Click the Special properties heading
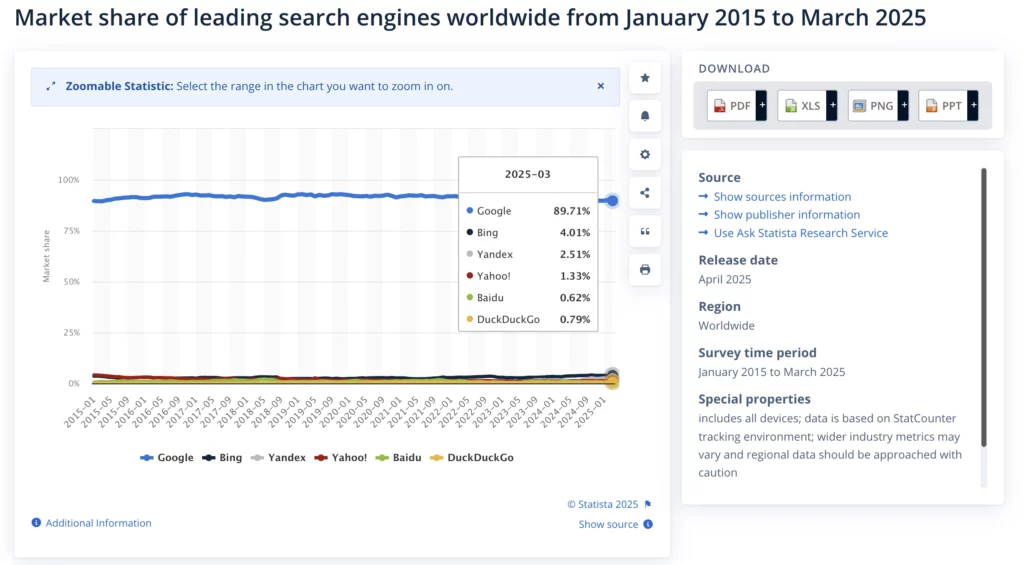Viewport: 1024px width, 565px height. [x=754, y=399]
